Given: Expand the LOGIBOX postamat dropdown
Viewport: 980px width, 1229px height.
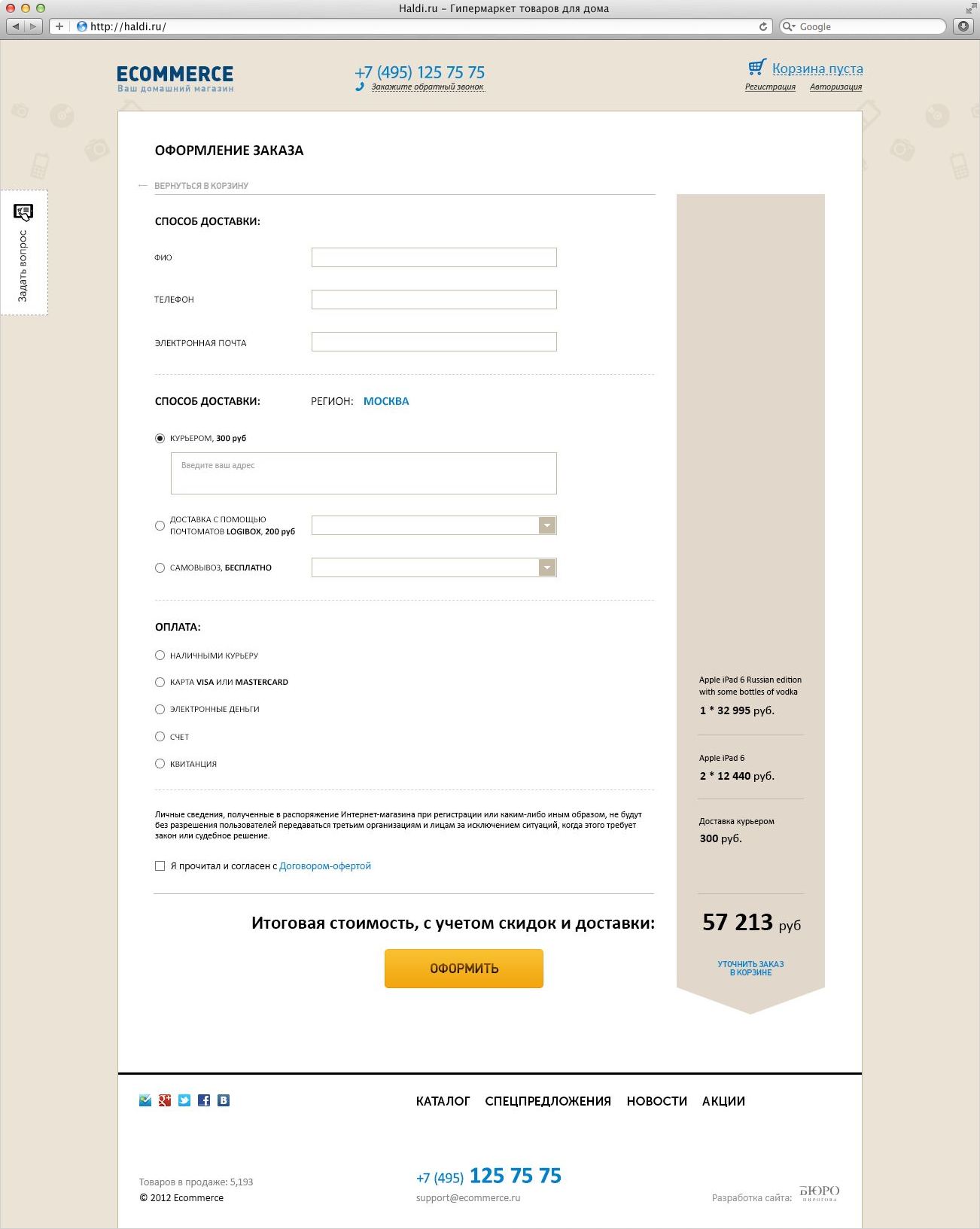Looking at the screenshot, I should [x=547, y=525].
